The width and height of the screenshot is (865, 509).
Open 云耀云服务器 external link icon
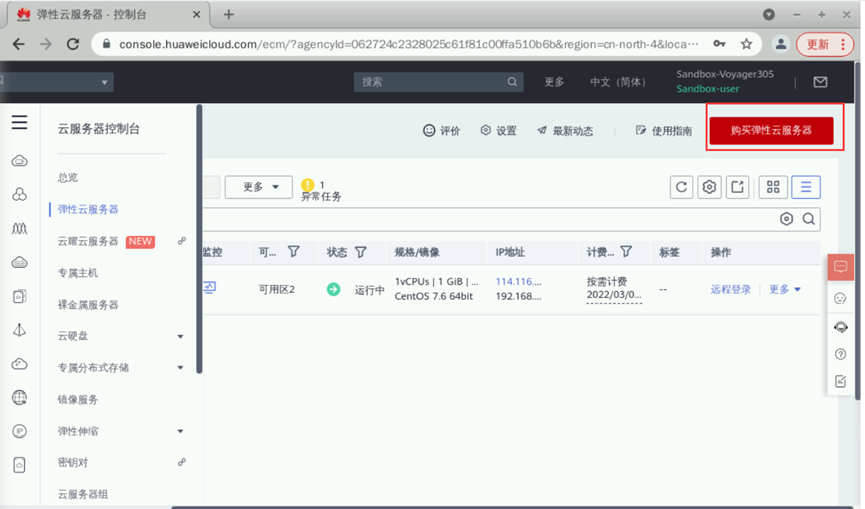point(181,241)
